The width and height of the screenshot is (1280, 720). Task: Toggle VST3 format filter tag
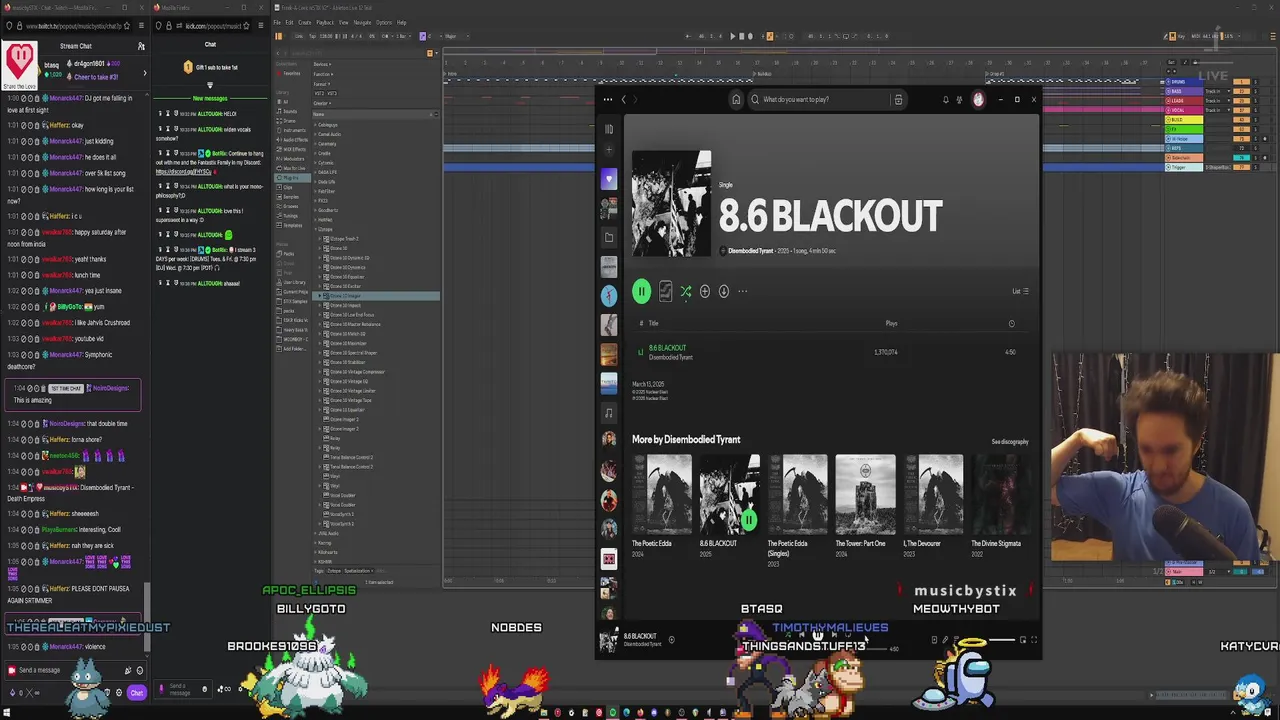point(332,93)
